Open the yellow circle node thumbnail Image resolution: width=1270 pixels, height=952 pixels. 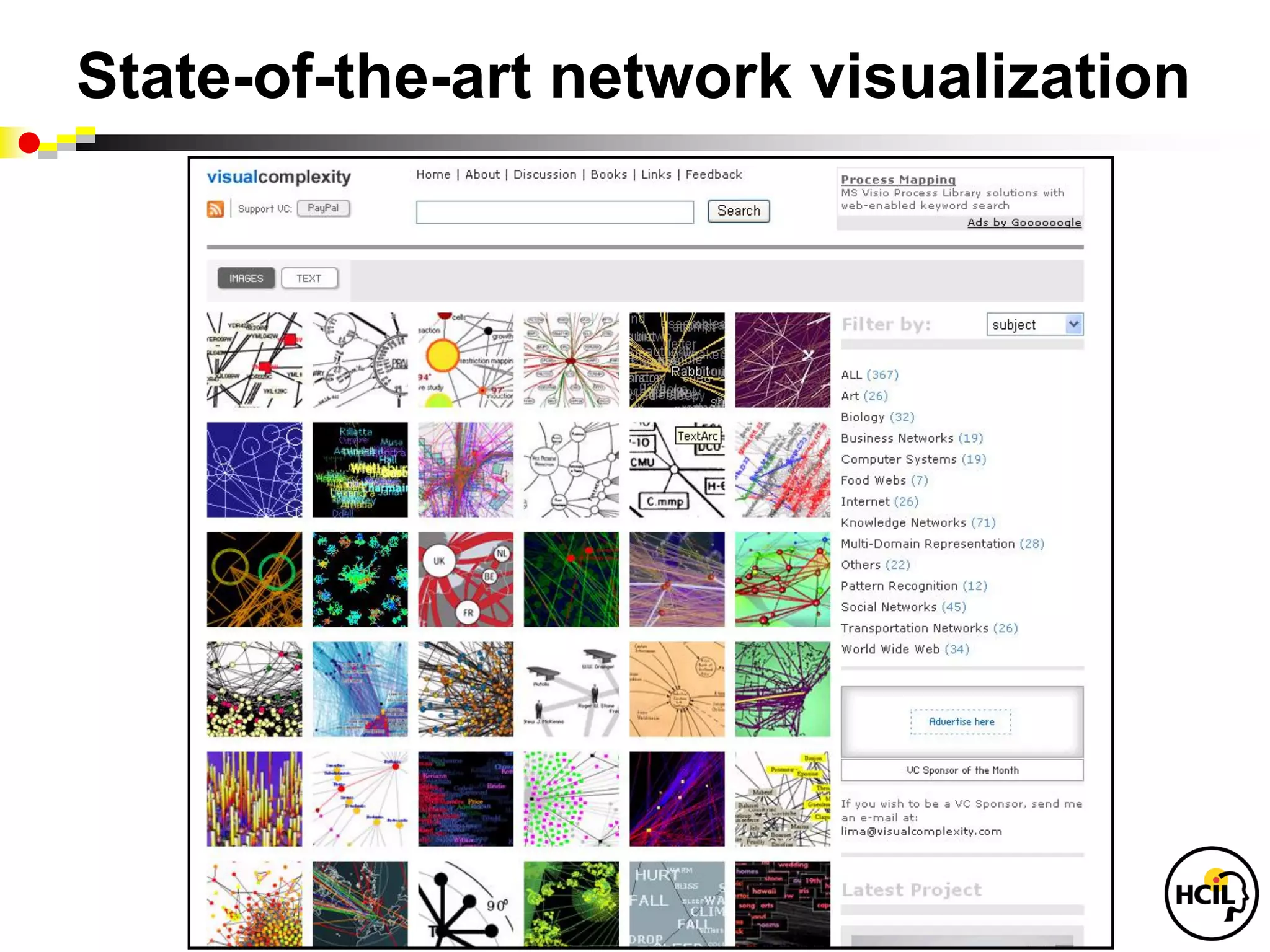(466, 360)
